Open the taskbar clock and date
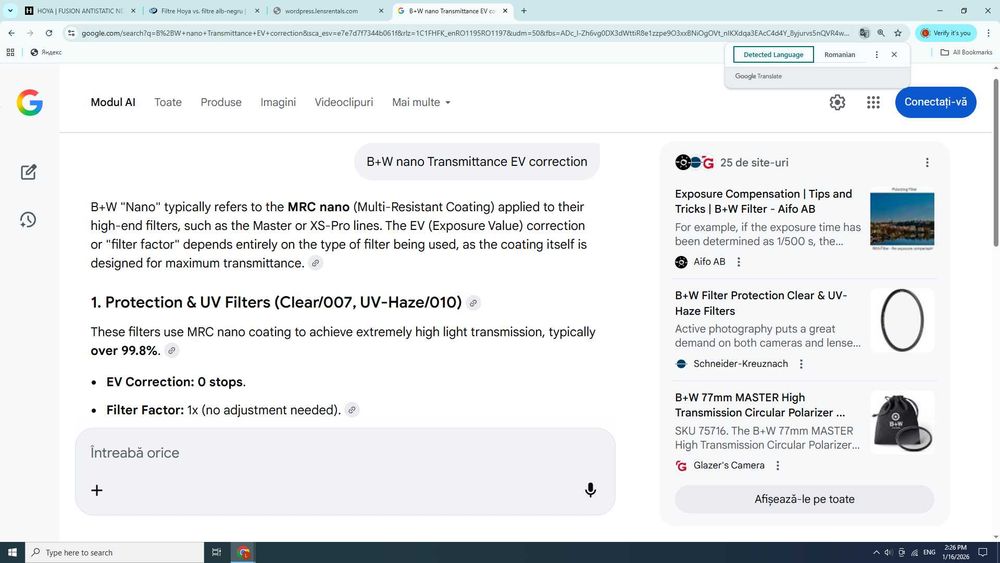Image resolution: width=1000 pixels, height=563 pixels. coord(955,552)
